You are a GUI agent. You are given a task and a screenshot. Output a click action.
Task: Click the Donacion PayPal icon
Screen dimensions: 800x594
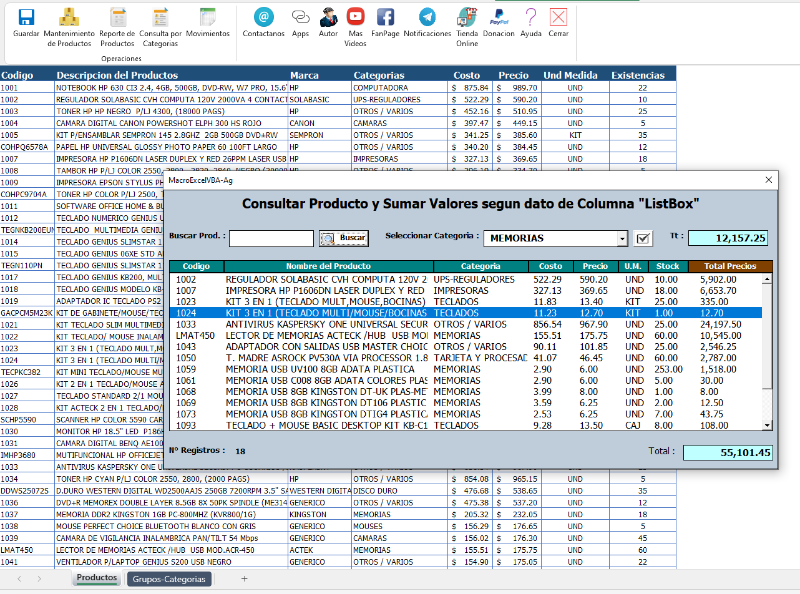point(498,17)
